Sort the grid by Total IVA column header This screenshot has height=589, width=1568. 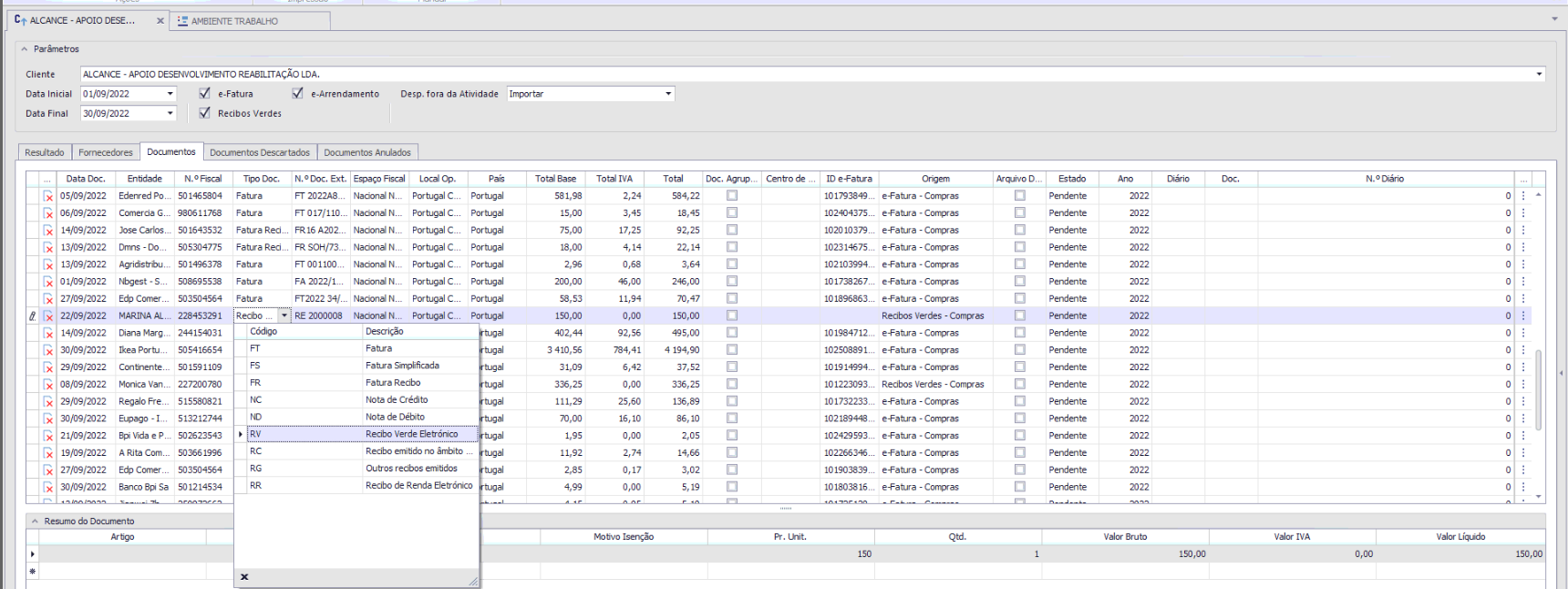[x=614, y=179]
